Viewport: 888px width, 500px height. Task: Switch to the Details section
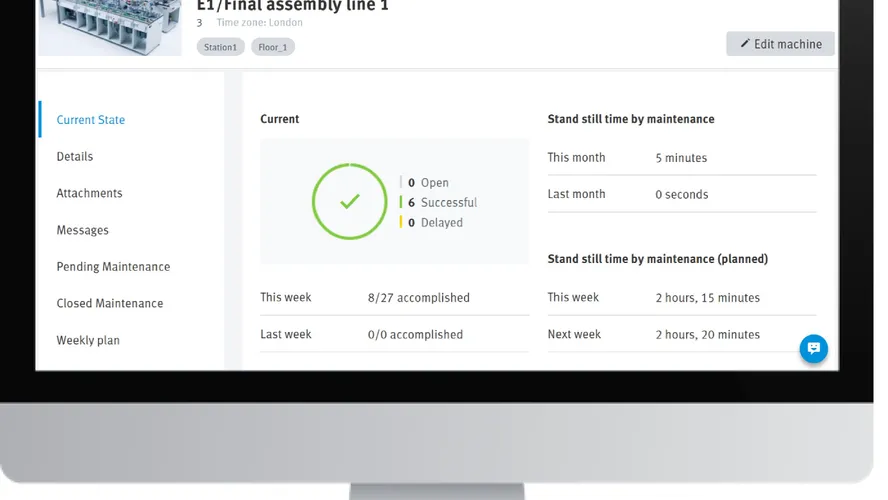click(x=75, y=157)
